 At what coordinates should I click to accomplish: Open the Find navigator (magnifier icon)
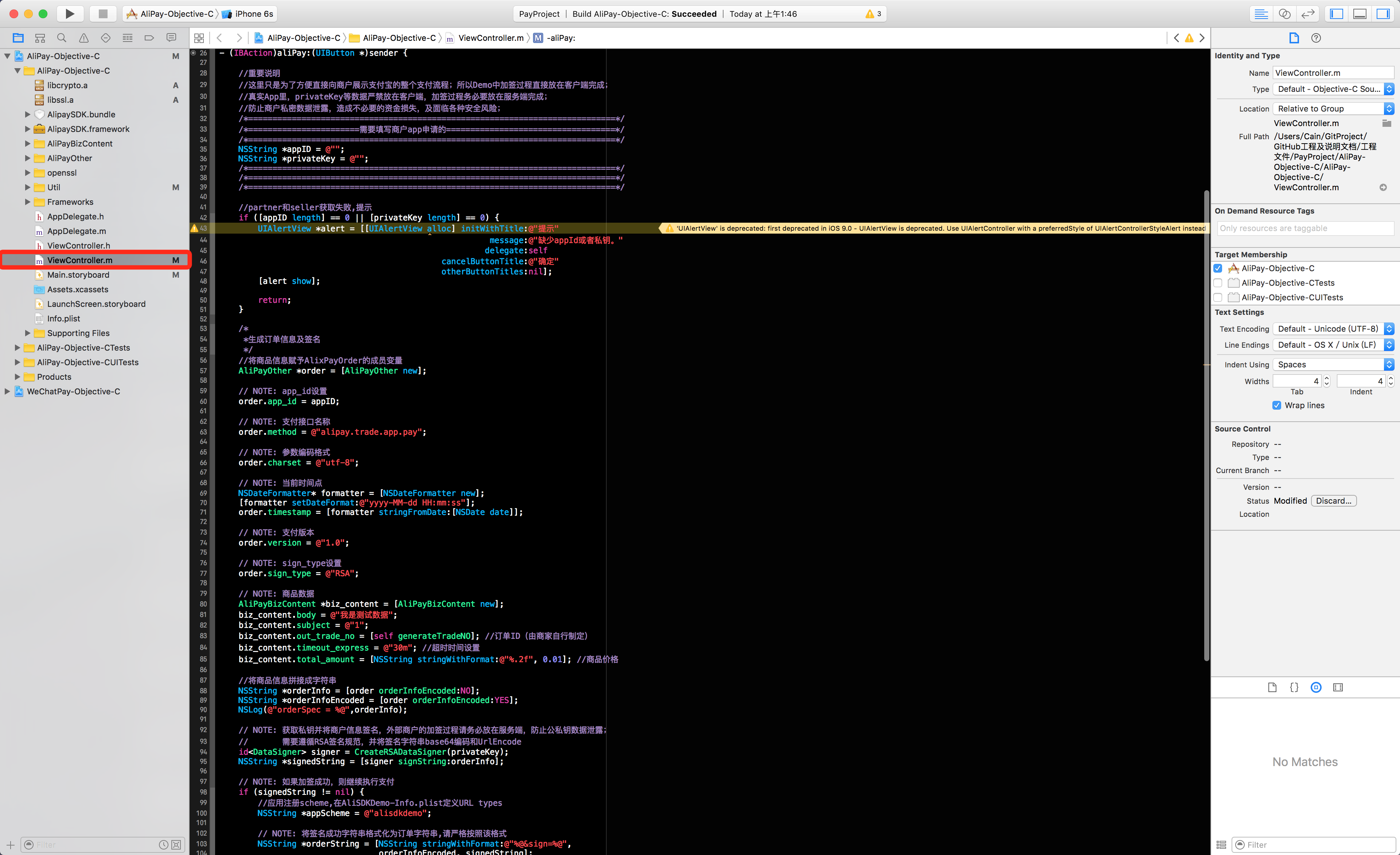tap(61, 38)
